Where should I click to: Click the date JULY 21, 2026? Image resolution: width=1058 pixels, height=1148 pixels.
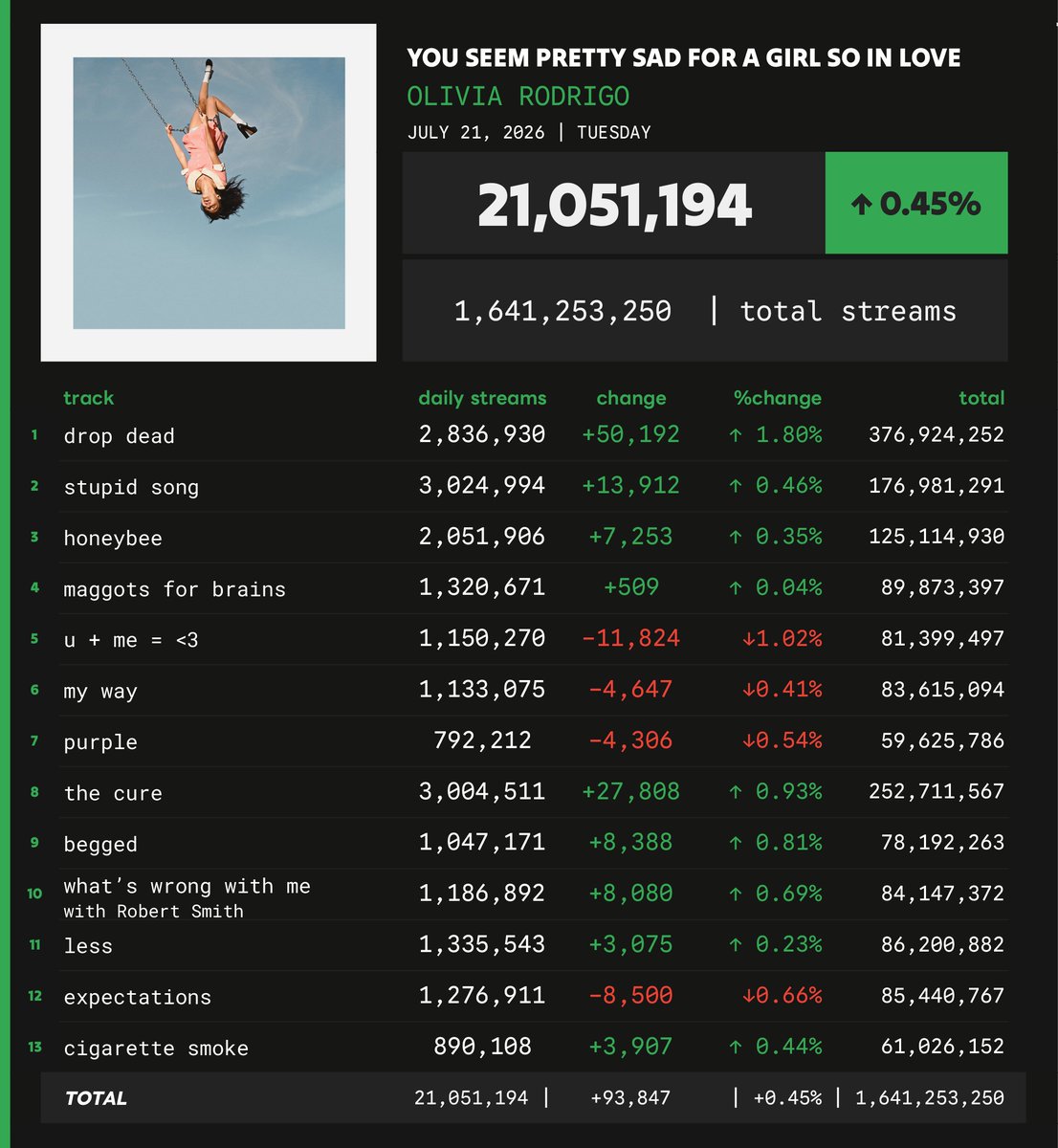pyautogui.click(x=476, y=133)
